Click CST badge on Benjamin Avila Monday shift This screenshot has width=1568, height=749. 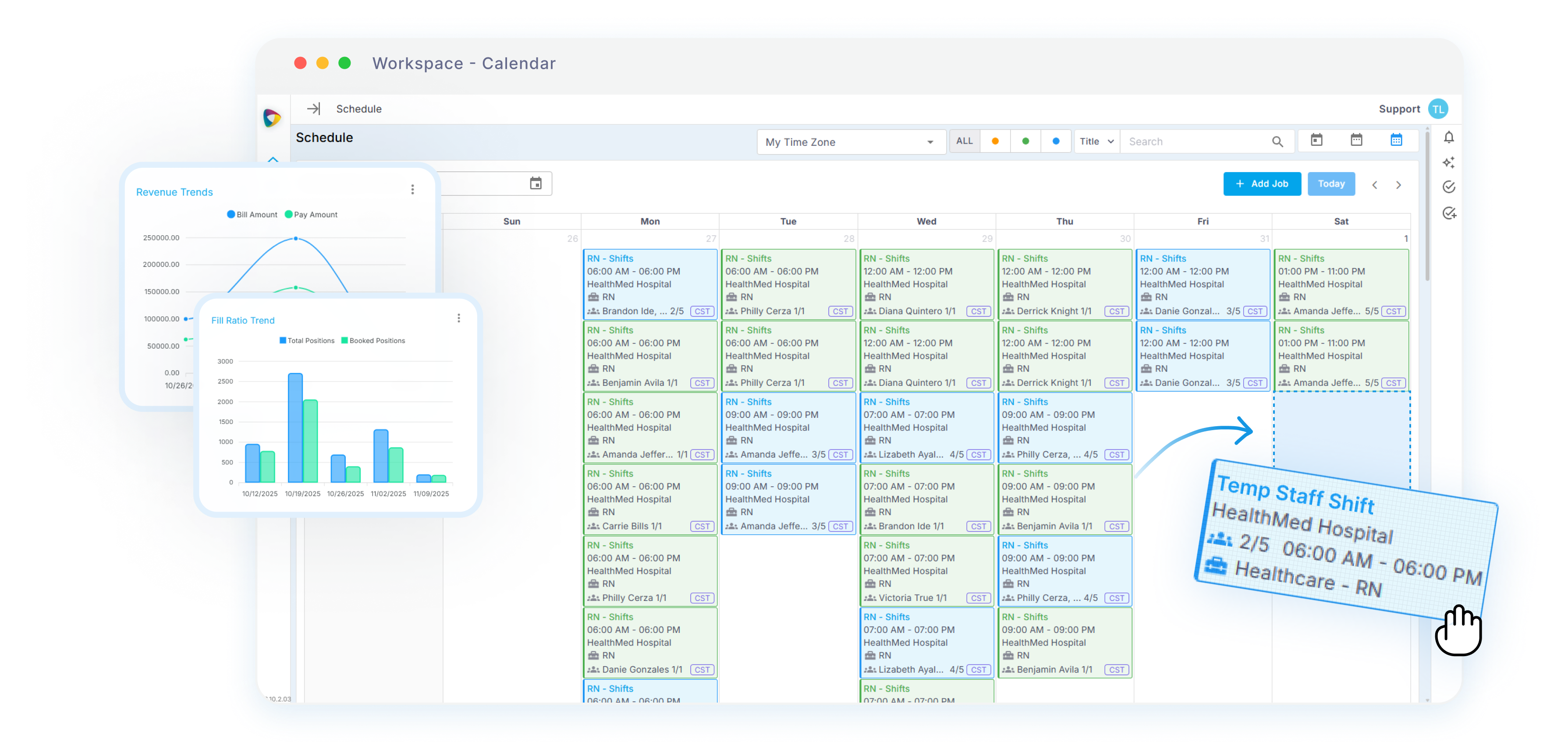point(702,383)
